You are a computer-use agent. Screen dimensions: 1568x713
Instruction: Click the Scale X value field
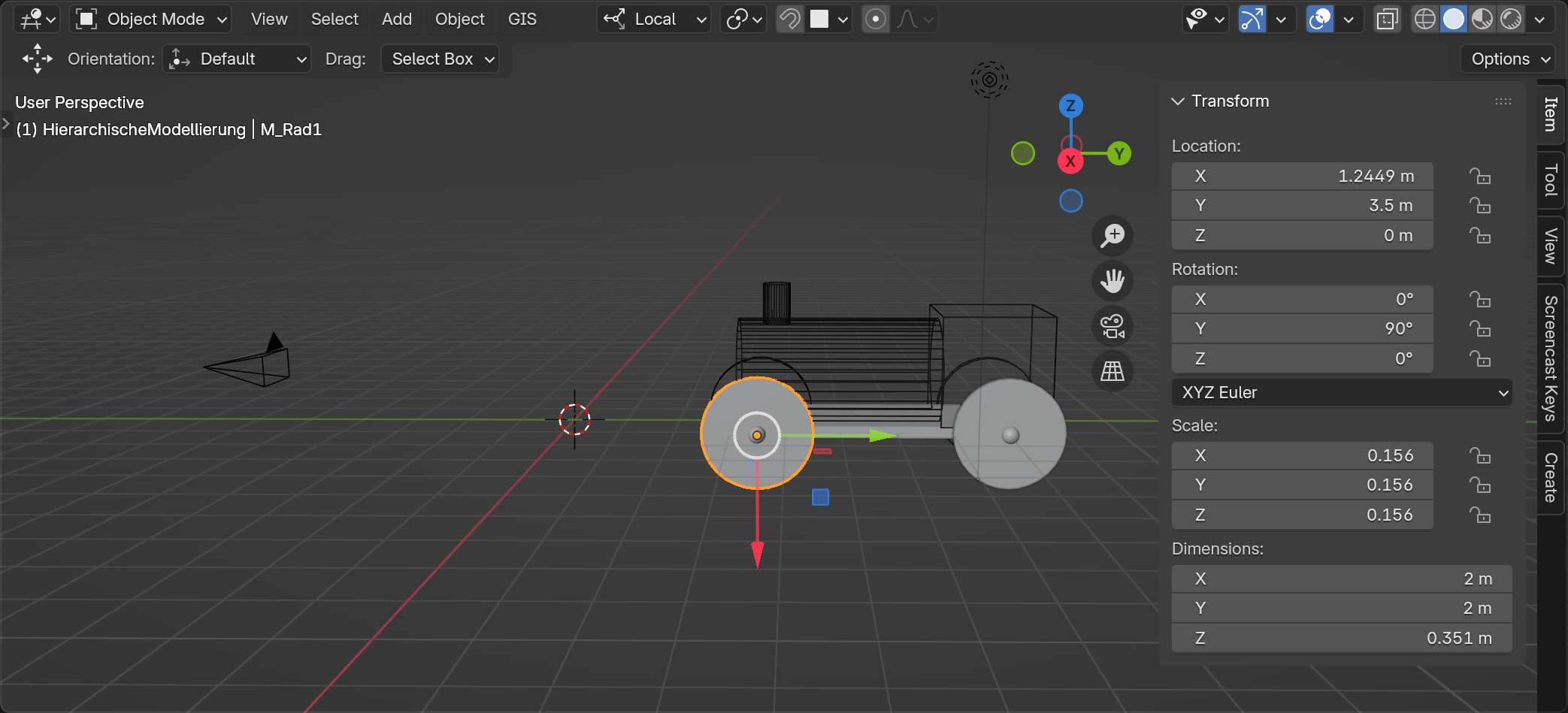click(1302, 456)
